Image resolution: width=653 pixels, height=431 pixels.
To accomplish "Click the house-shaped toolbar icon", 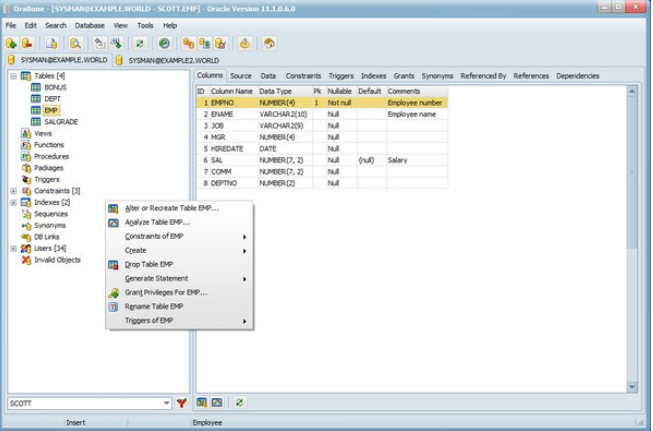I will tap(269, 43).
